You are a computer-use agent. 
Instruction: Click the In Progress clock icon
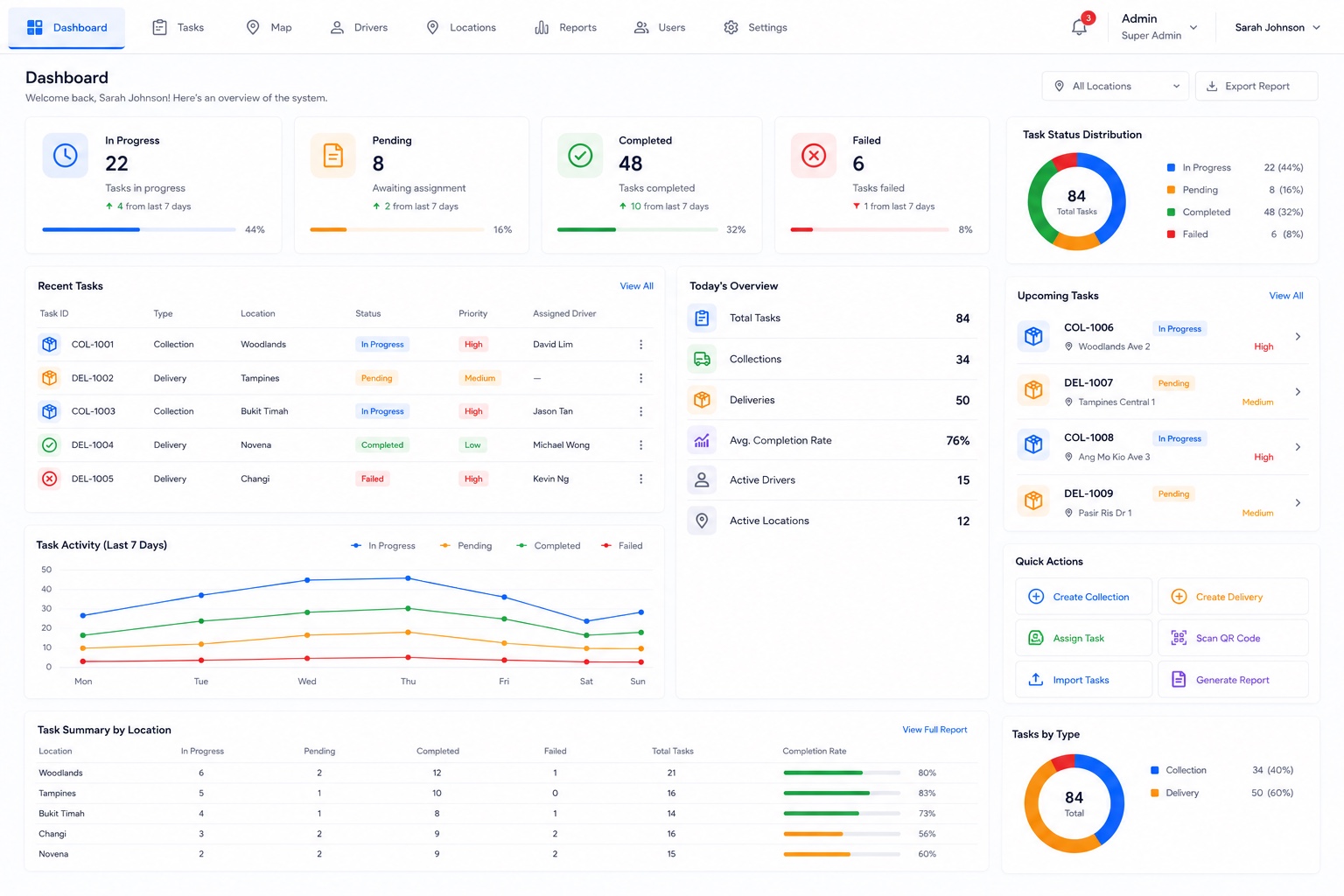(x=66, y=156)
